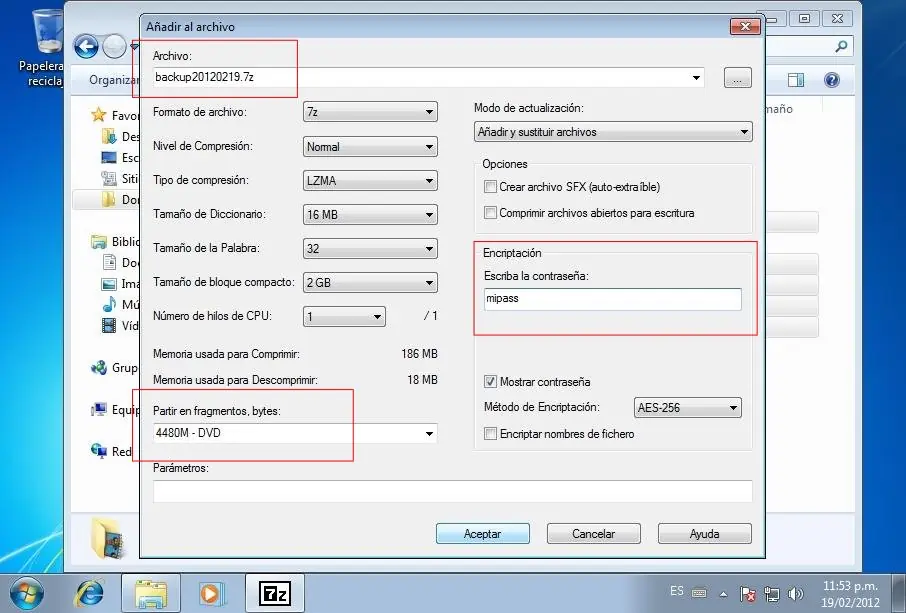This screenshot has height=613, width=906.
Task: Open Nivel de Compresión dropdown
Action: point(370,147)
